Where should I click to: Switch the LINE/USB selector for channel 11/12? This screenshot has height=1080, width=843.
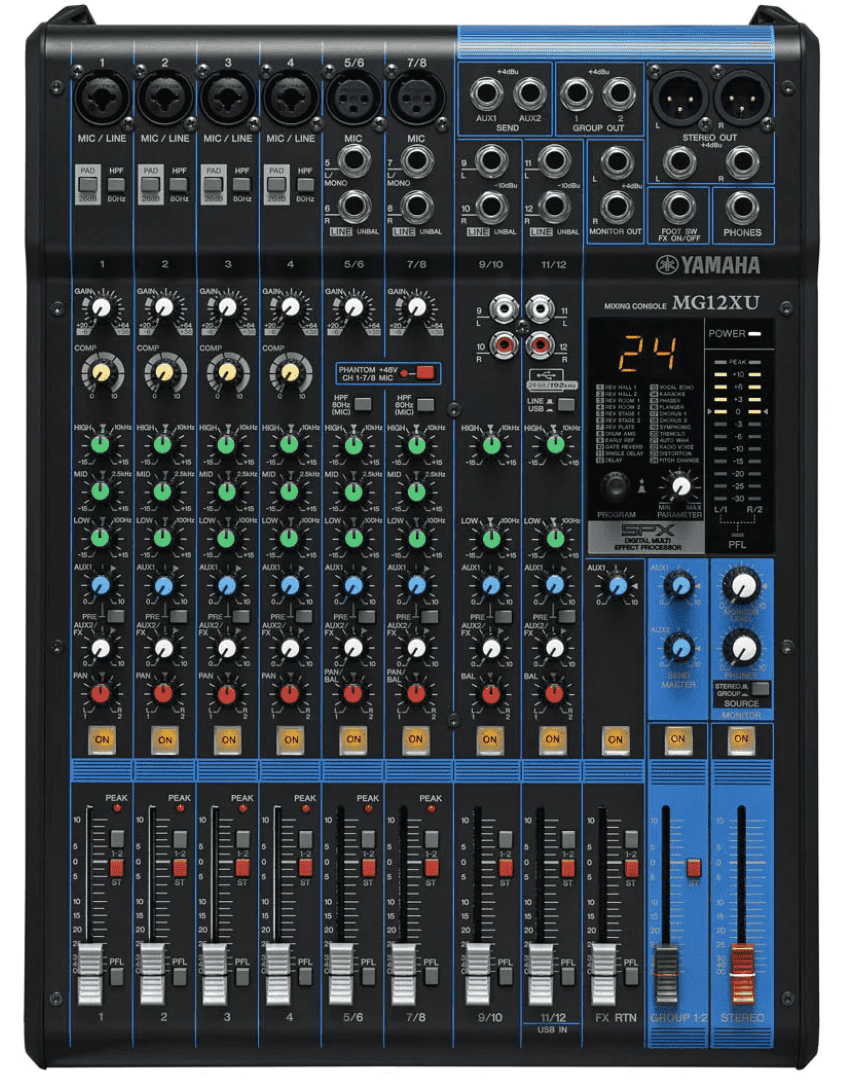[x=566, y=405]
